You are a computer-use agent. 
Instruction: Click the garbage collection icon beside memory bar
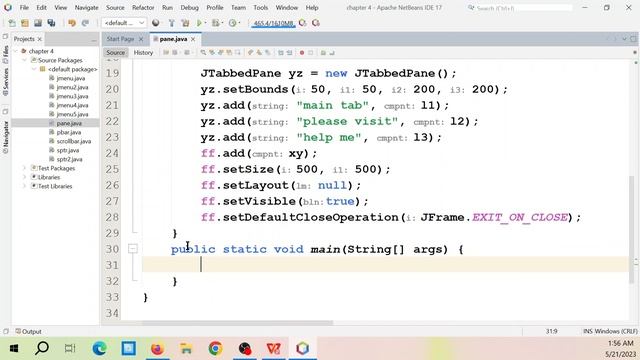pos(302,23)
